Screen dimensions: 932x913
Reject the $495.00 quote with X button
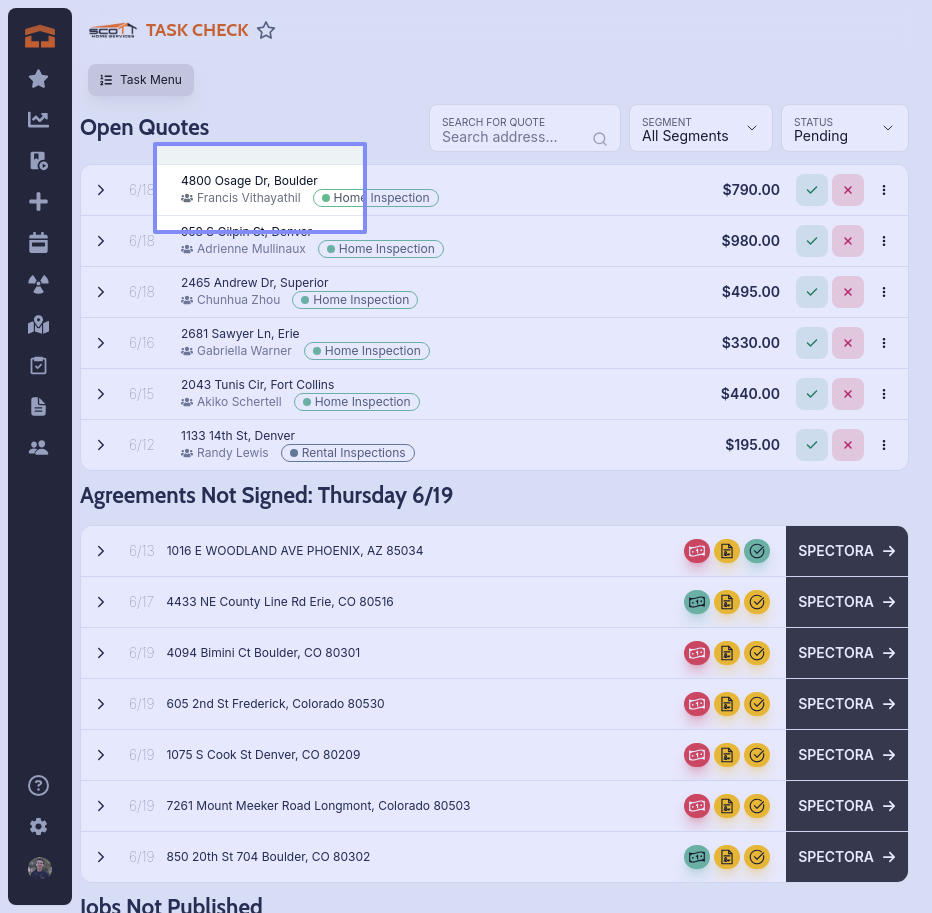[x=848, y=292]
